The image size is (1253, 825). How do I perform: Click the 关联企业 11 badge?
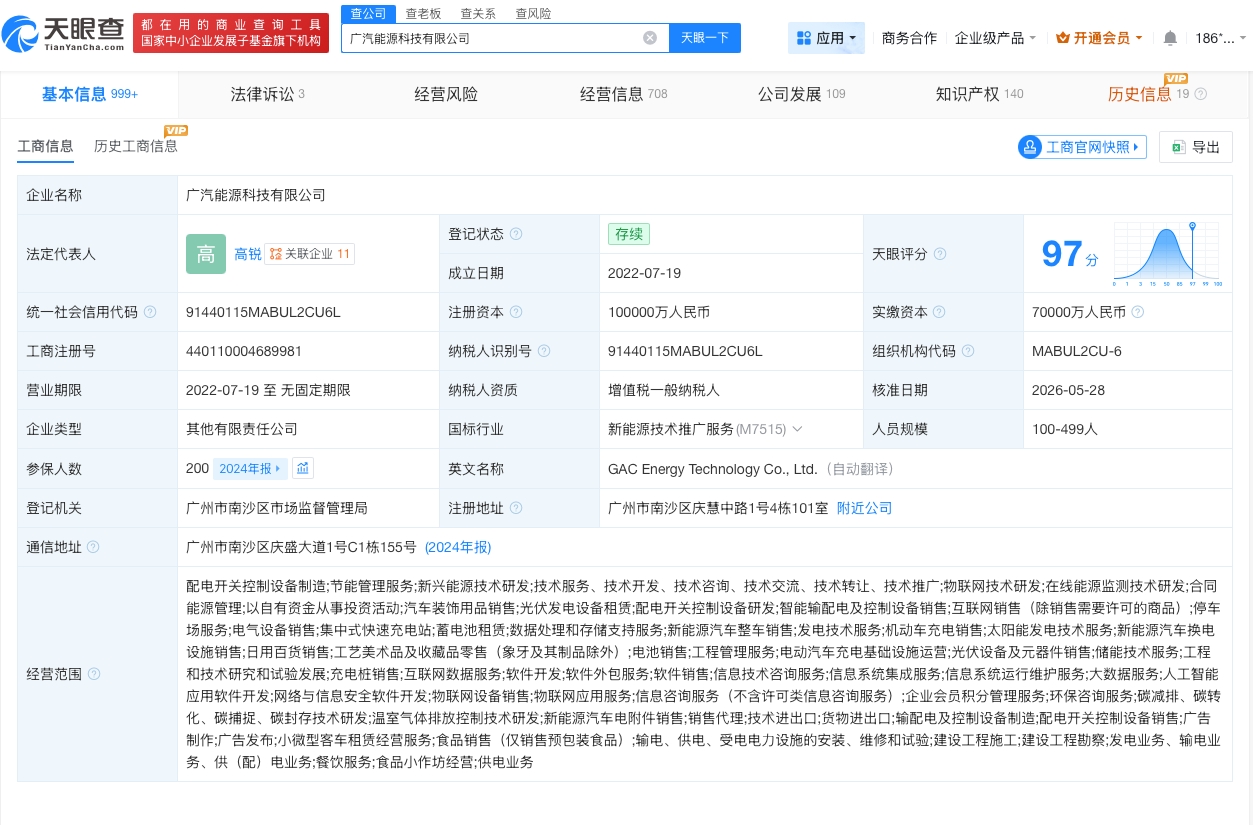(x=310, y=254)
